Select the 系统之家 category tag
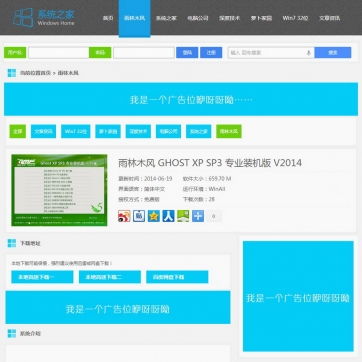The height and width of the screenshot is (362, 362). 199,131
